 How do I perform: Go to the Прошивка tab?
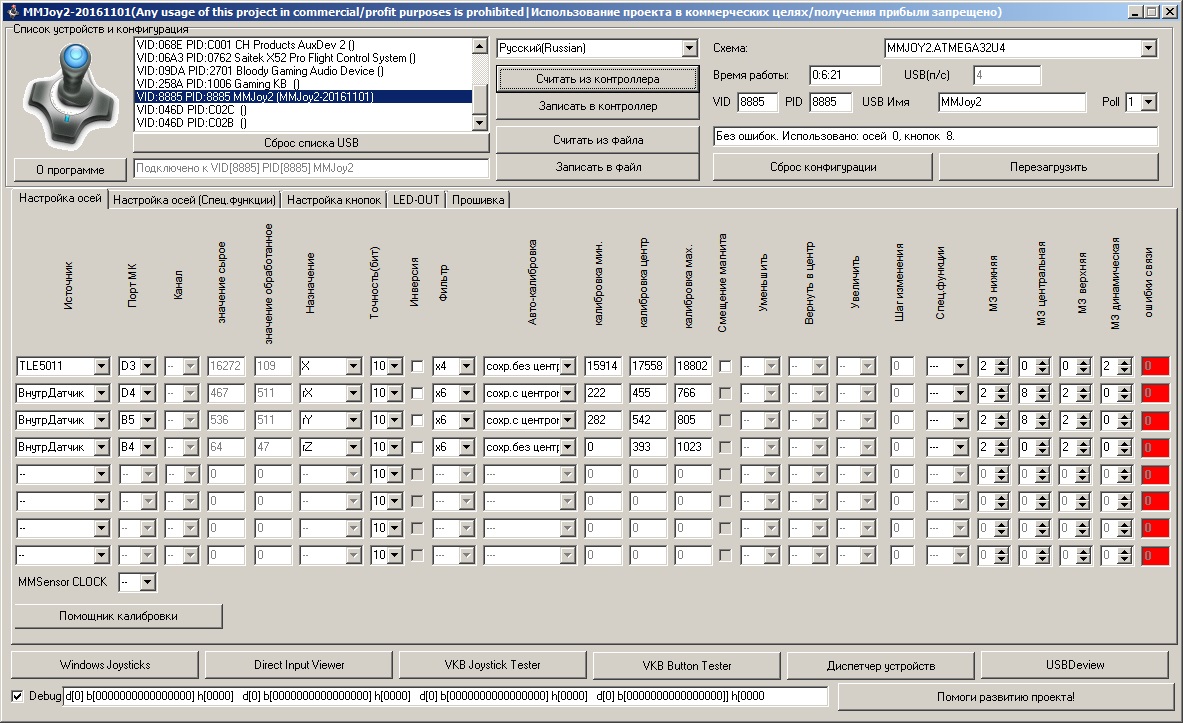click(x=478, y=200)
